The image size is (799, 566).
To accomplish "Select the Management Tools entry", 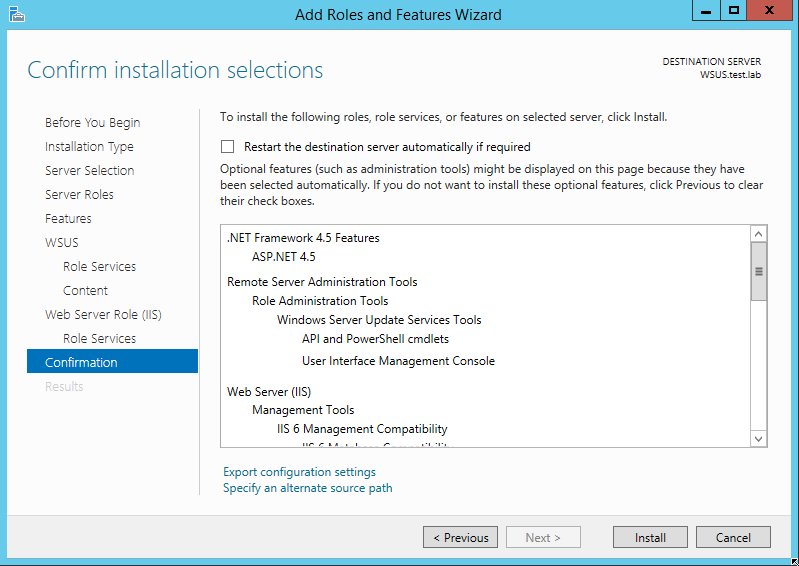I will tap(303, 410).
